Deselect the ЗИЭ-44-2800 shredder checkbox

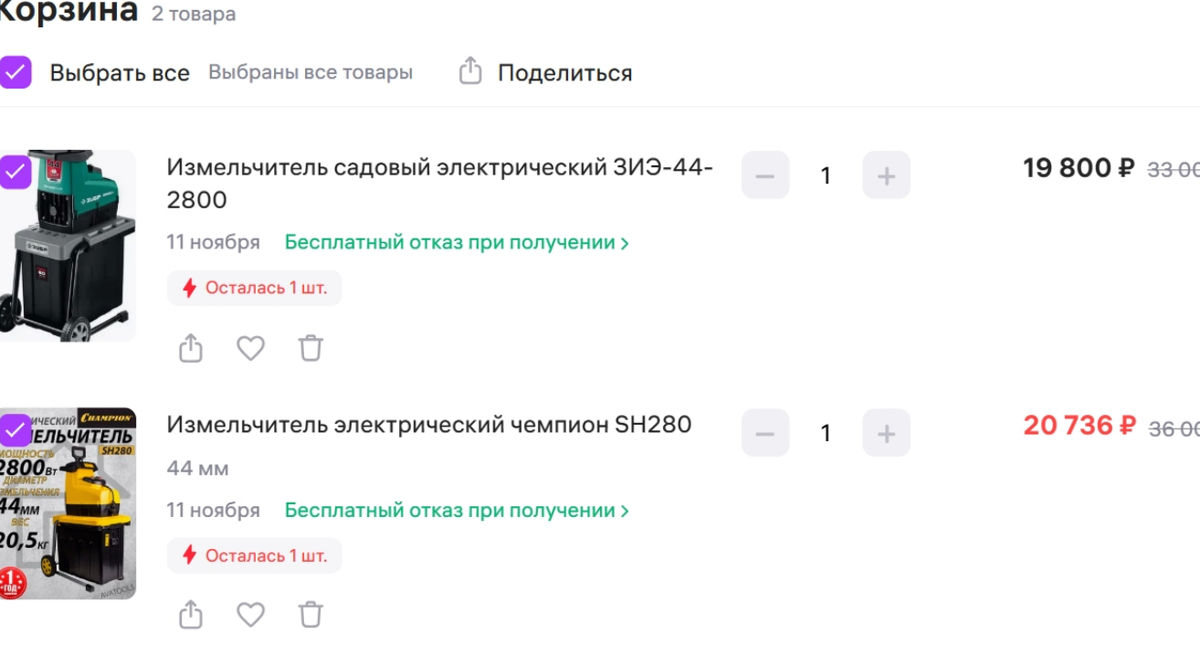[14, 170]
